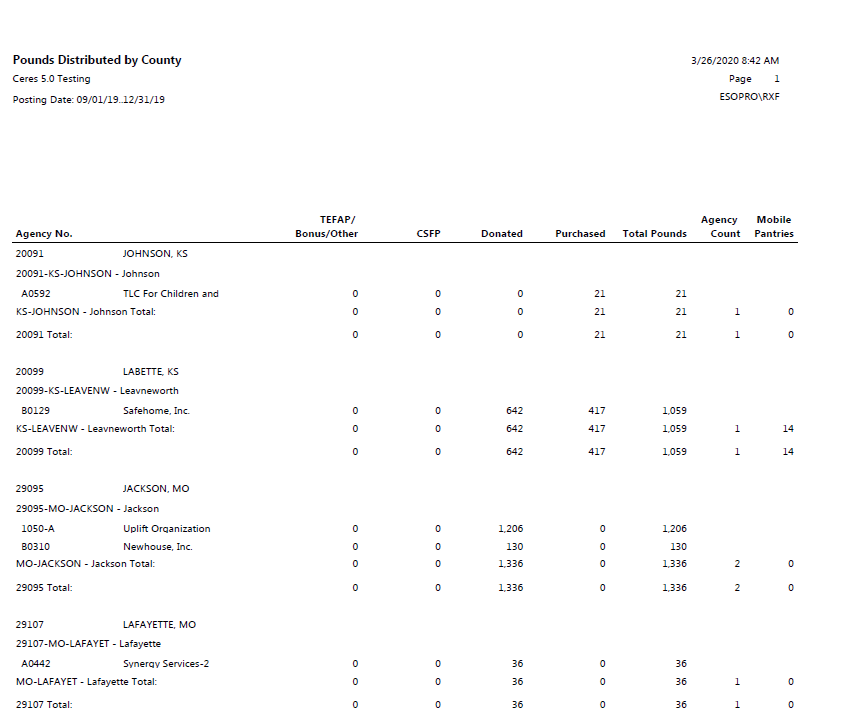This screenshot has width=848, height=718.
Task: Select the '29095-MO-JACKSON - Jackson' group row
Action: pyautogui.click(x=80, y=509)
